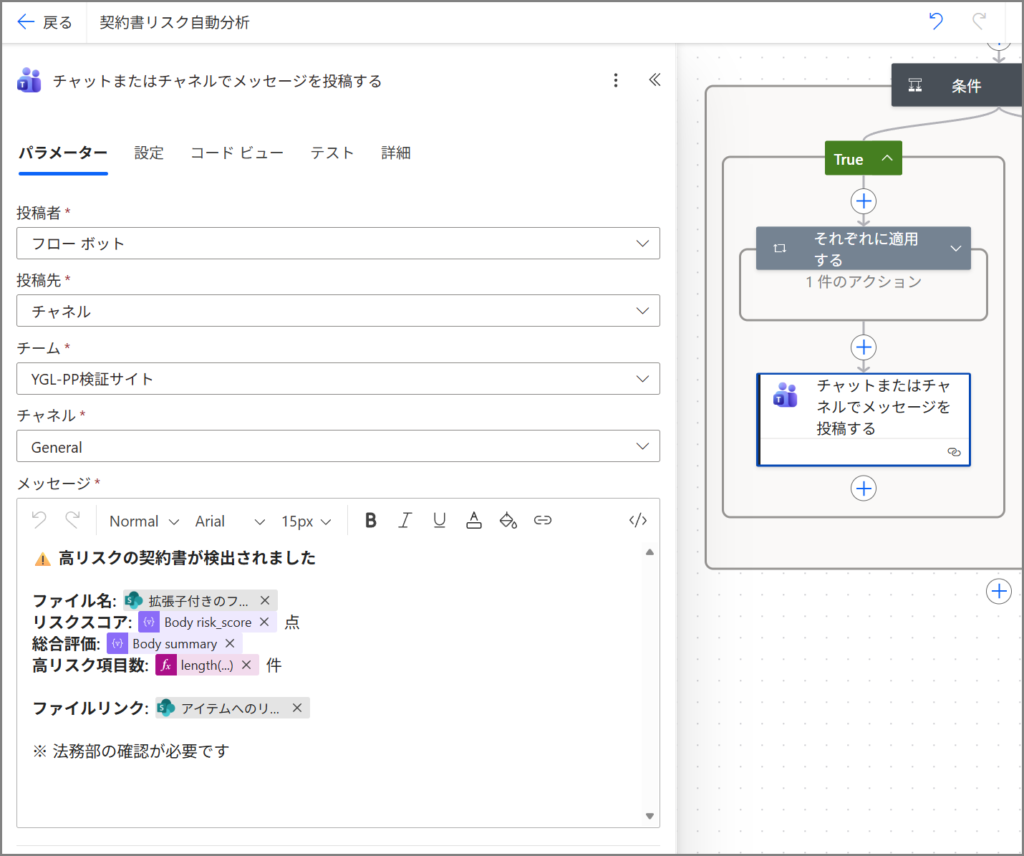The width and height of the screenshot is (1024, 856).
Task: Click the 戻る back button
Action: (x=45, y=22)
